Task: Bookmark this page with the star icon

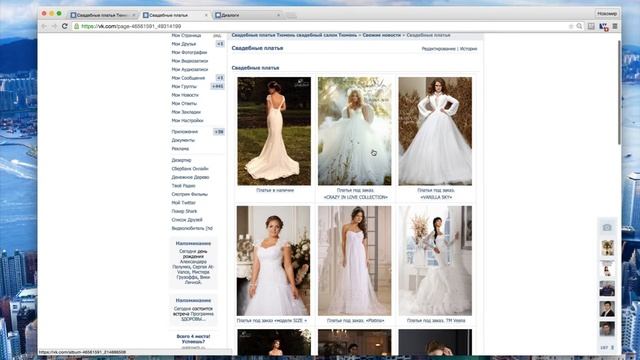Action: [x=571, y=26]
